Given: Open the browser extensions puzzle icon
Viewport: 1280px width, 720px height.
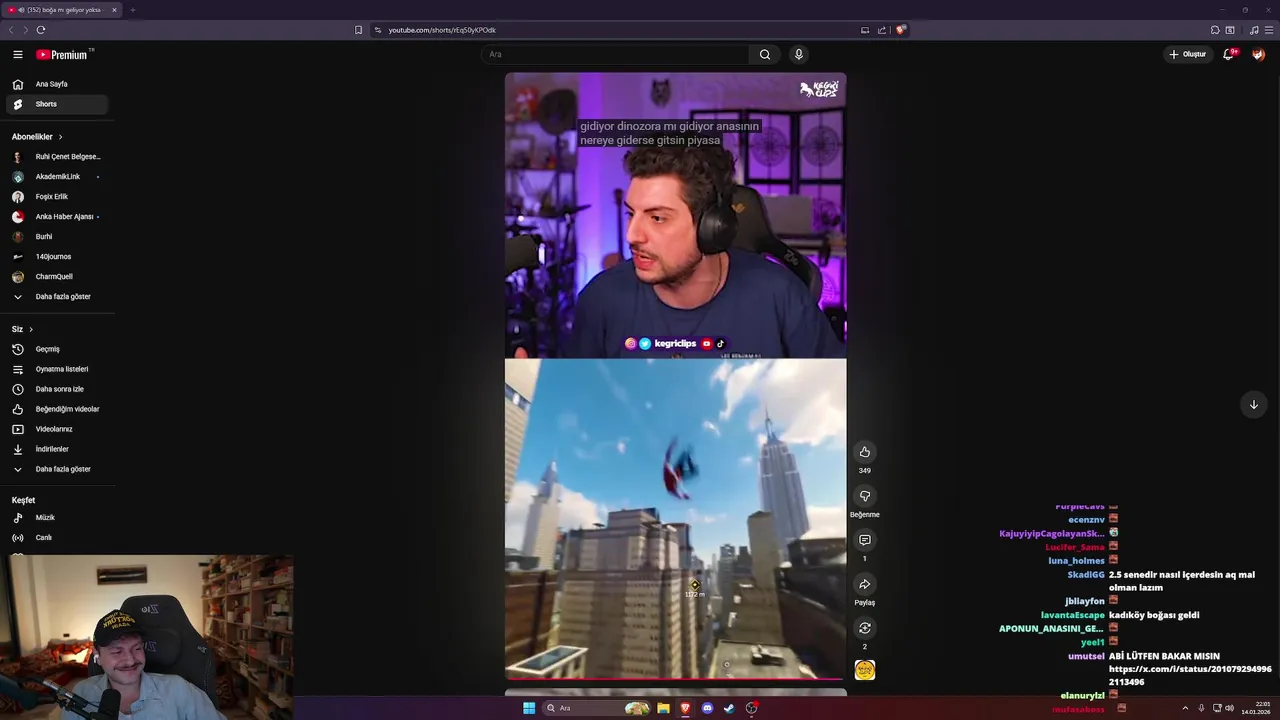Looking at the screenshot, I should click(1215, 30).
